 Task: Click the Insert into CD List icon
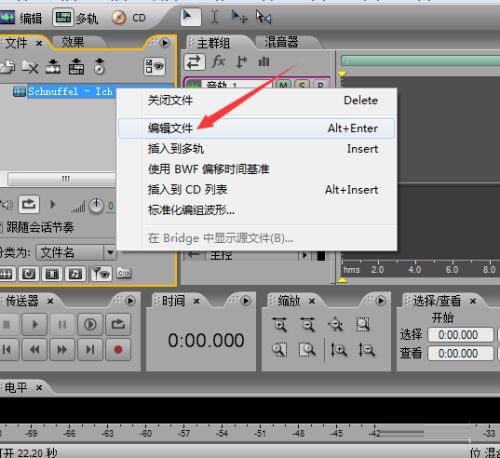[99, 66]
